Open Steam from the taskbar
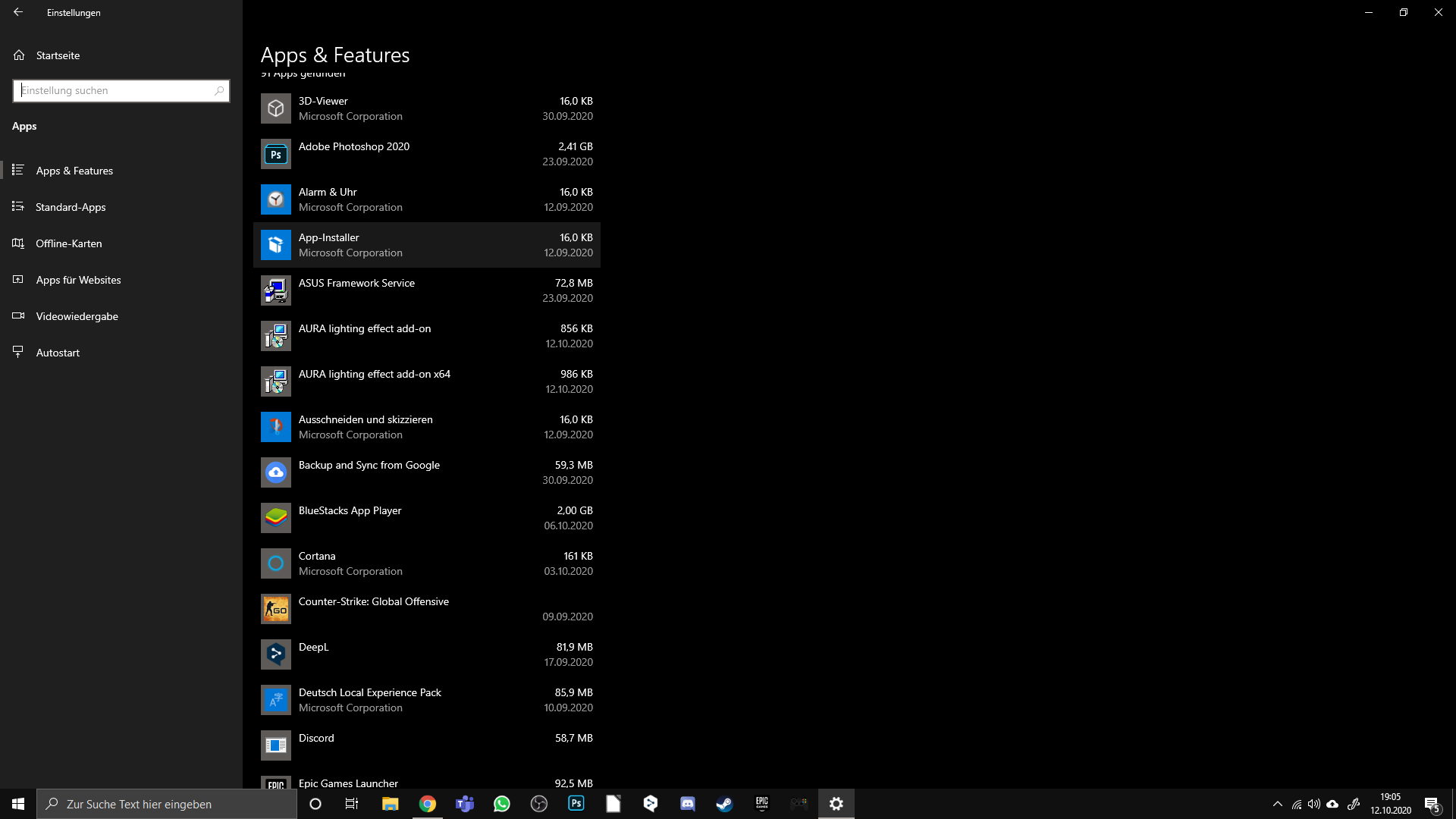Viewport: 1456px width, 819px height. pyautogui.click(x=724, y=804)
